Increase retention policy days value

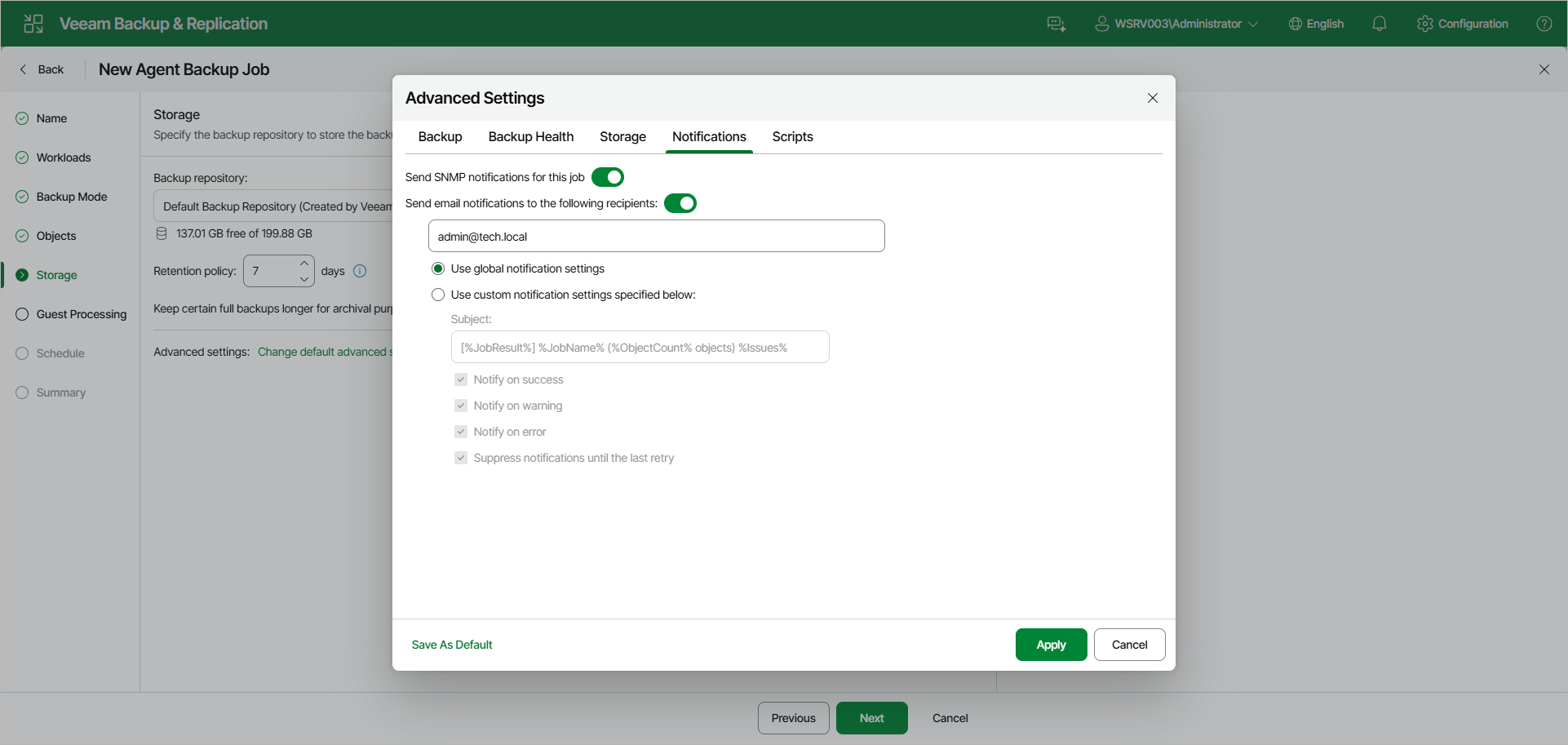click(304, 263)
